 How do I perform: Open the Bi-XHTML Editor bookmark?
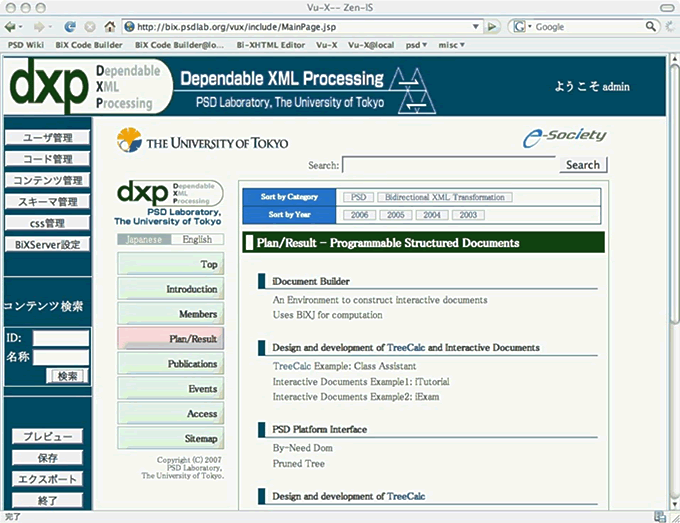(x=271, y=45)
